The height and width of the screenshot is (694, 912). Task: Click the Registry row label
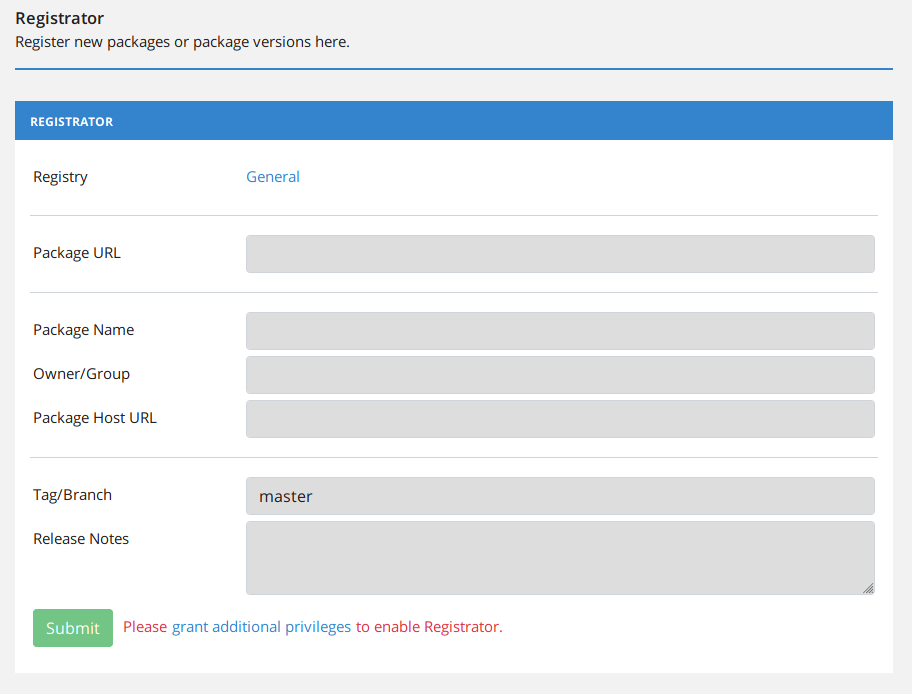click(x=60, y=176)
